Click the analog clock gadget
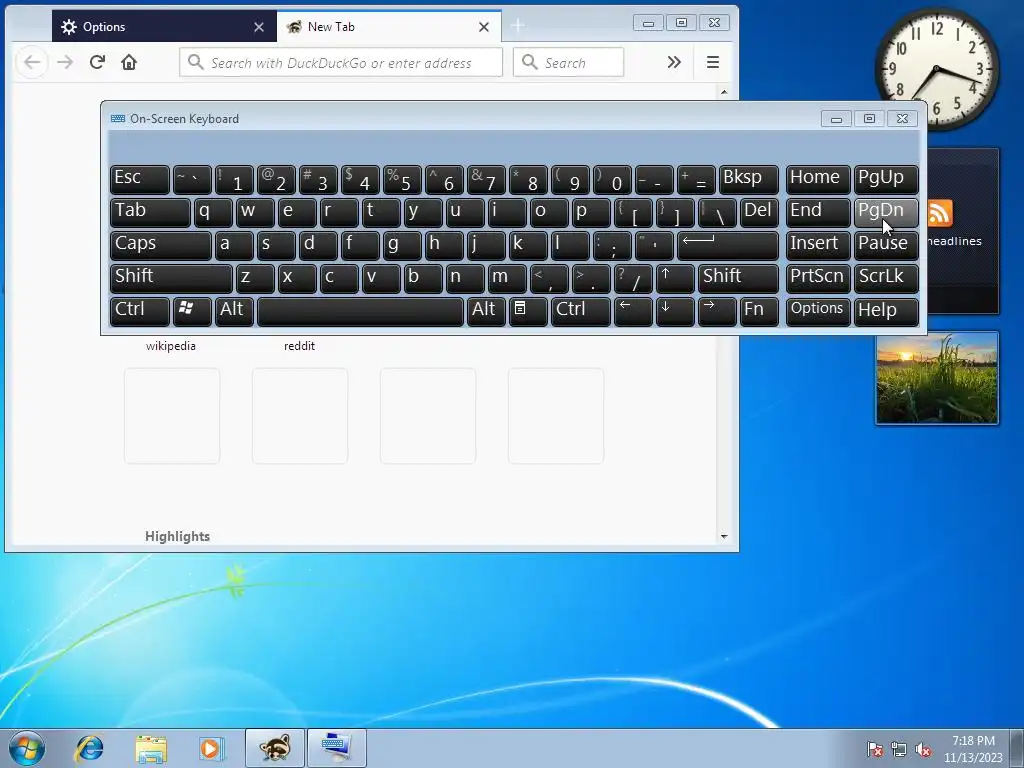The image size is (1024, 768). pyautogui.click(x=936, y=69)
